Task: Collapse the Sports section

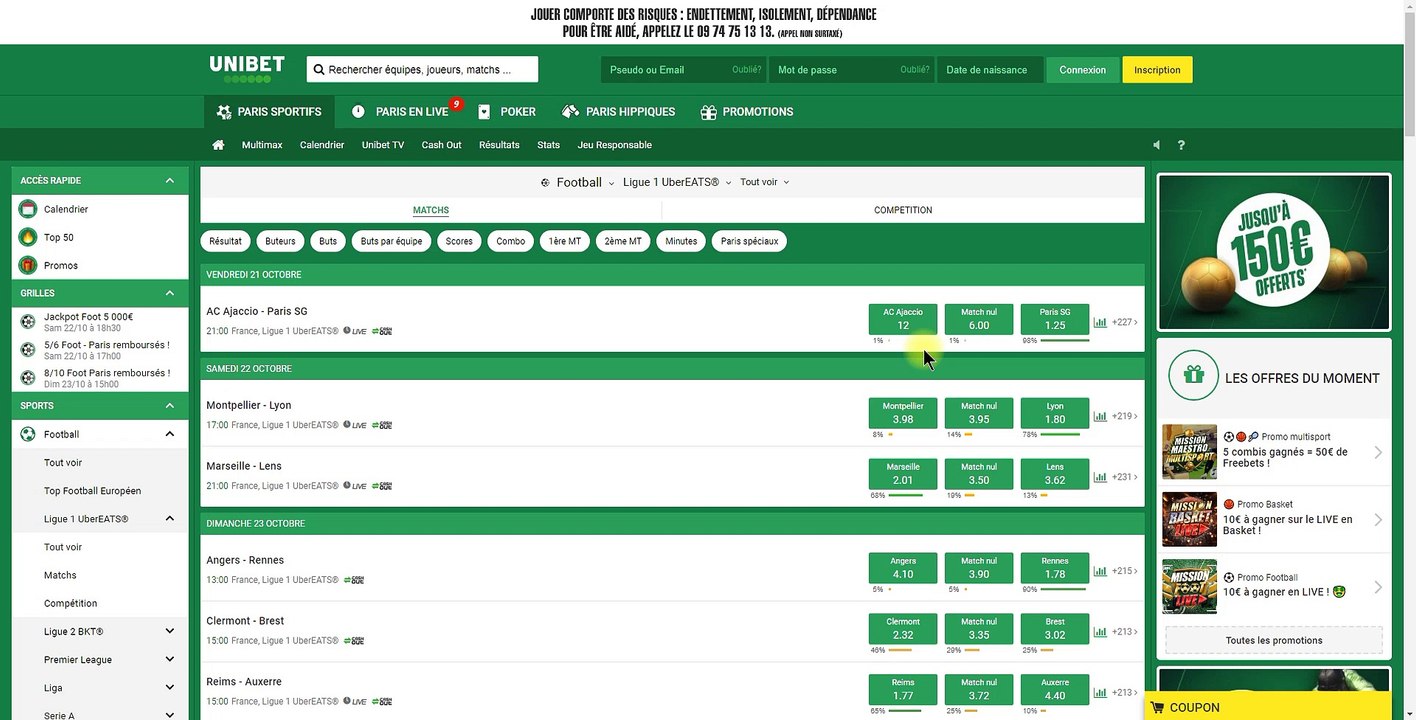Action: (170, 406)
